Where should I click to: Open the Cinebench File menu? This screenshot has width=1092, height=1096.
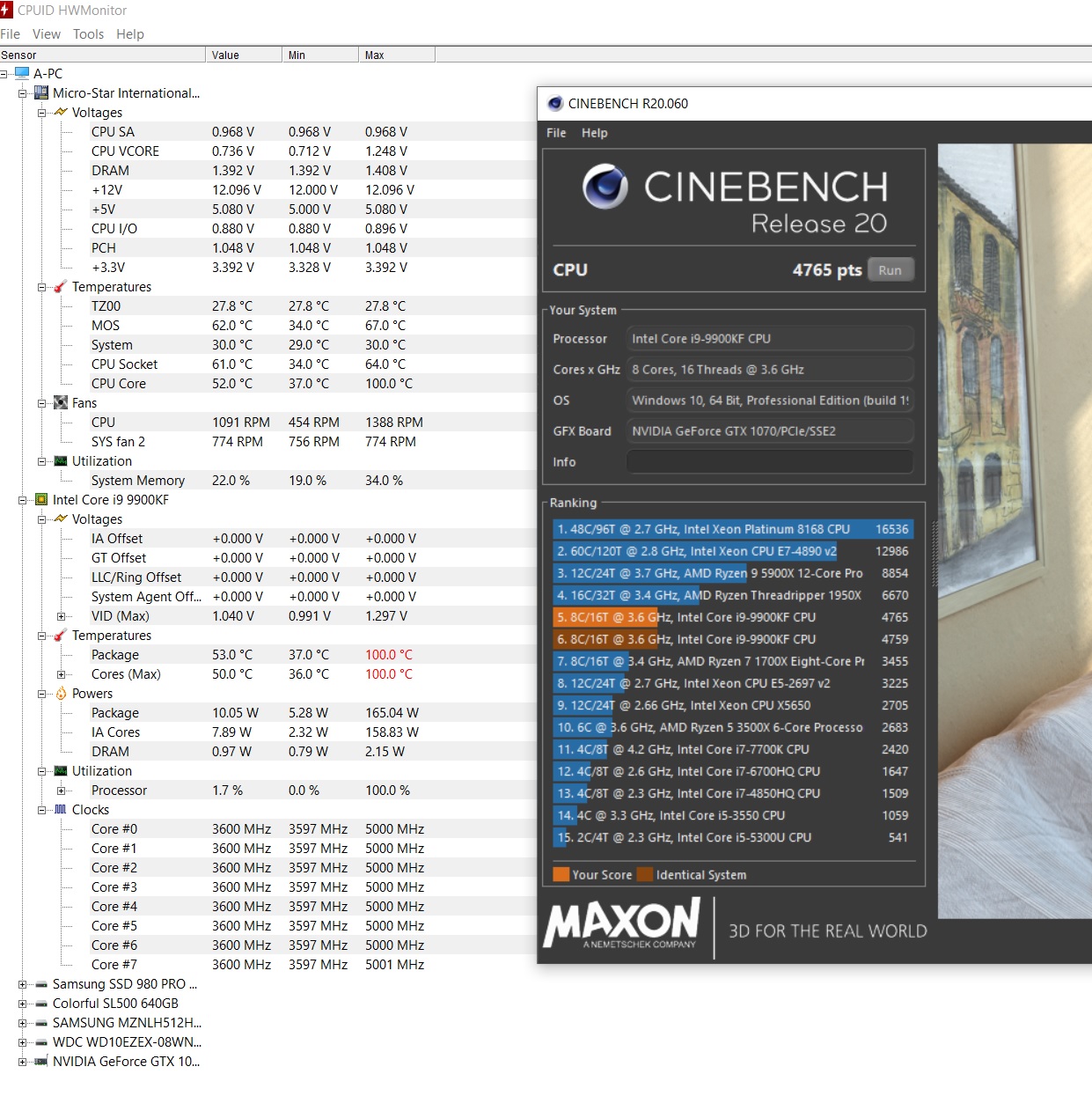(x=556, y=133)
